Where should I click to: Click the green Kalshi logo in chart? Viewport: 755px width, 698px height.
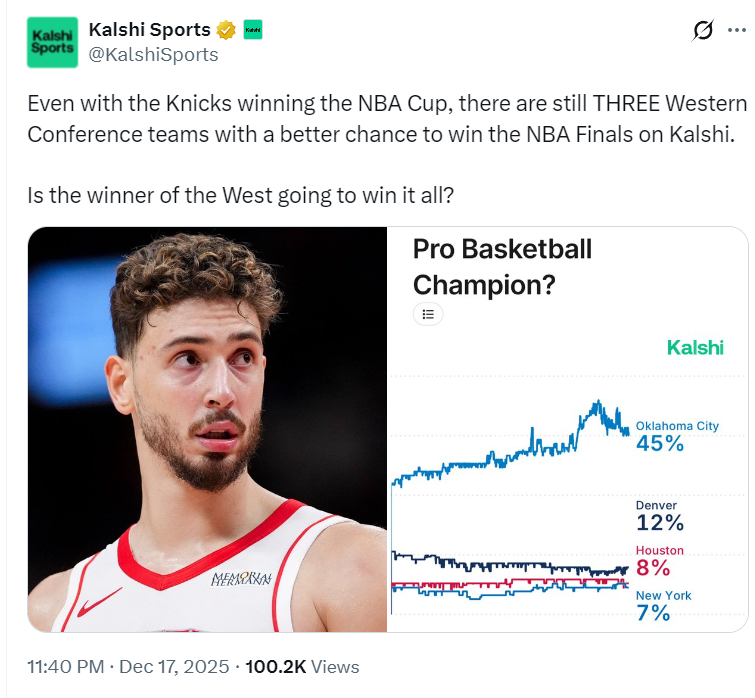(x=695, y=348)
